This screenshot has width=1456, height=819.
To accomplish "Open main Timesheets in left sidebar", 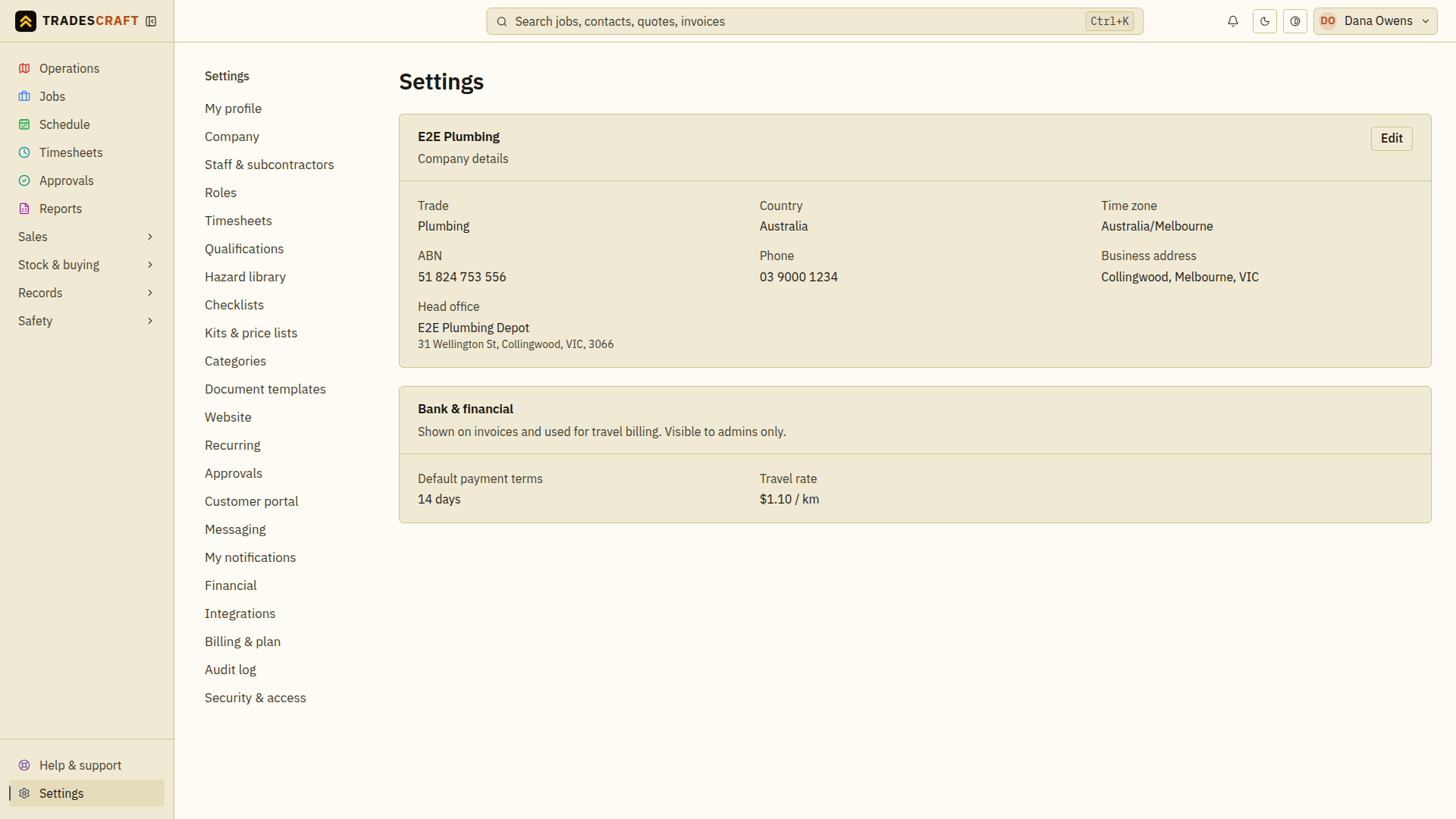I will click(86, 152).
